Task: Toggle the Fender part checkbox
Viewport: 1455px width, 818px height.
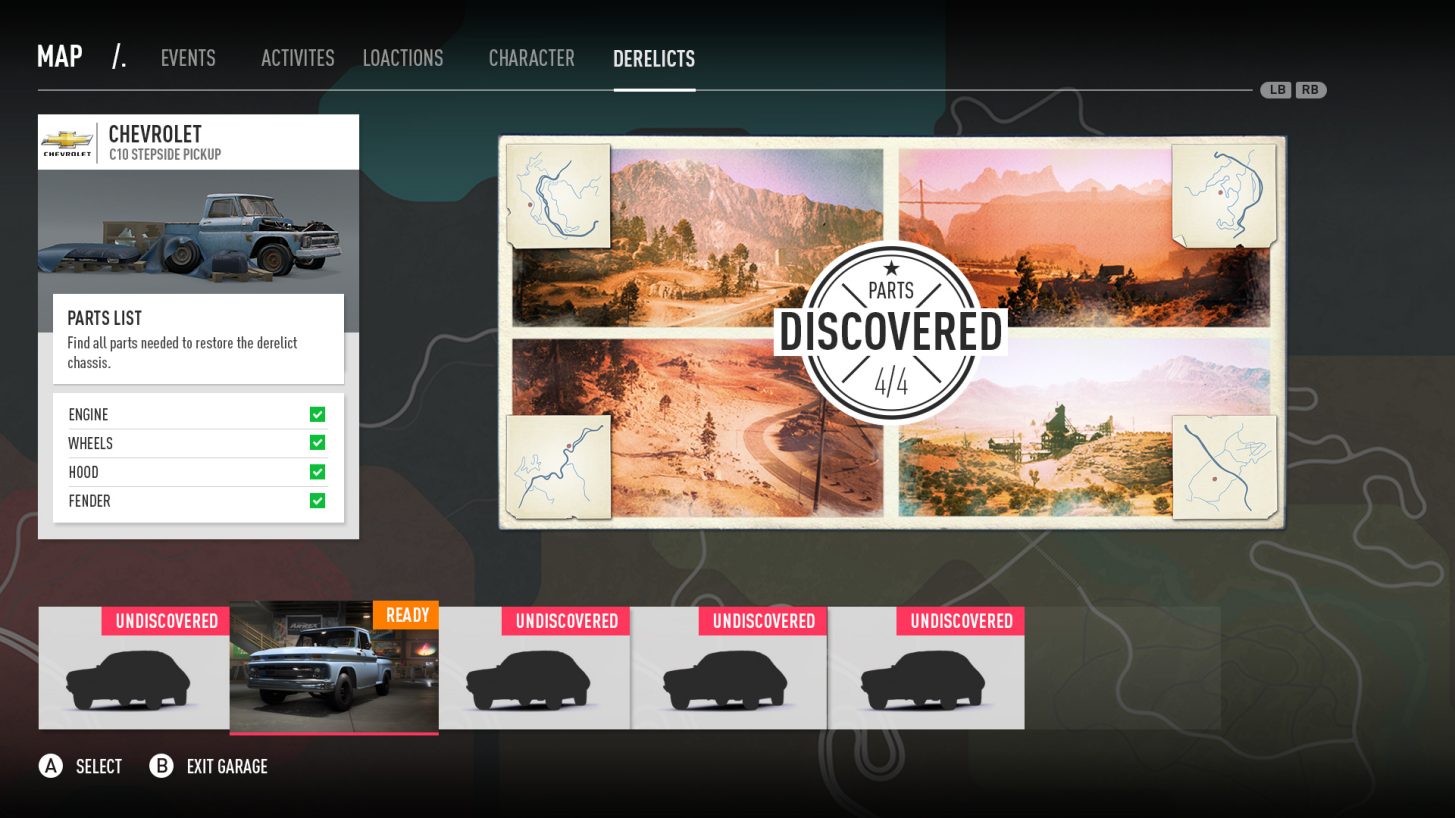Action: [x=317, y=501]
